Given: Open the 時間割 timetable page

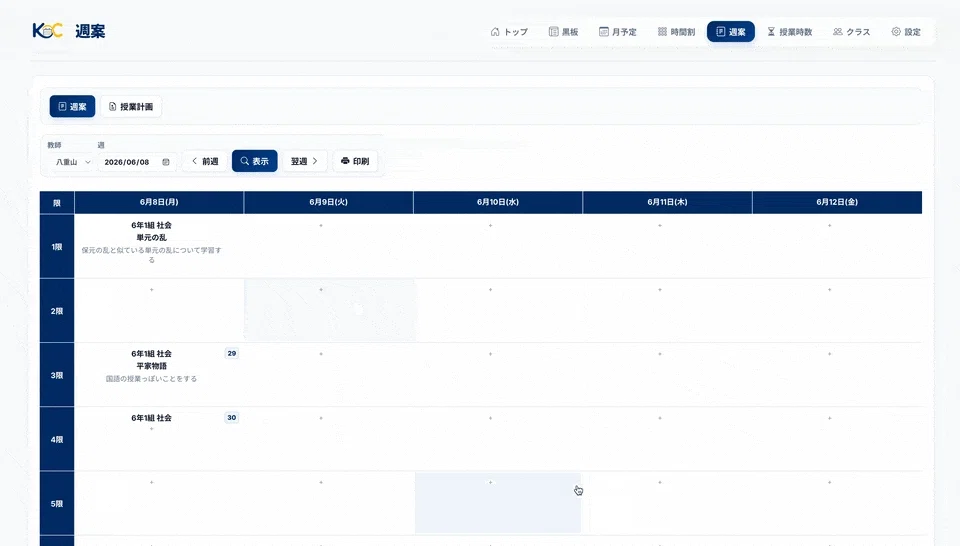Looking at the screenshot, I should pos(677,32).
